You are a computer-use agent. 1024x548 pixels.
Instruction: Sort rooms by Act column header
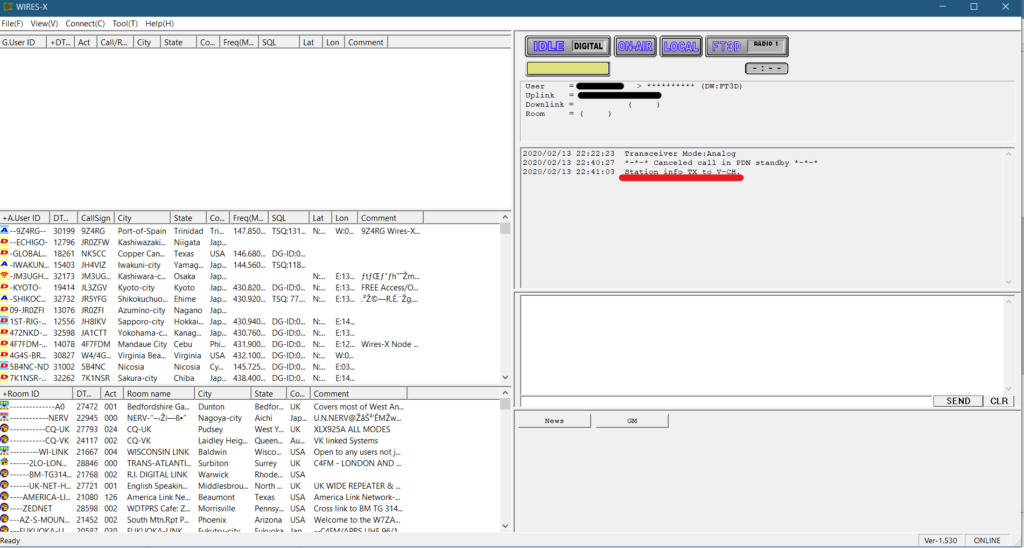112,394
